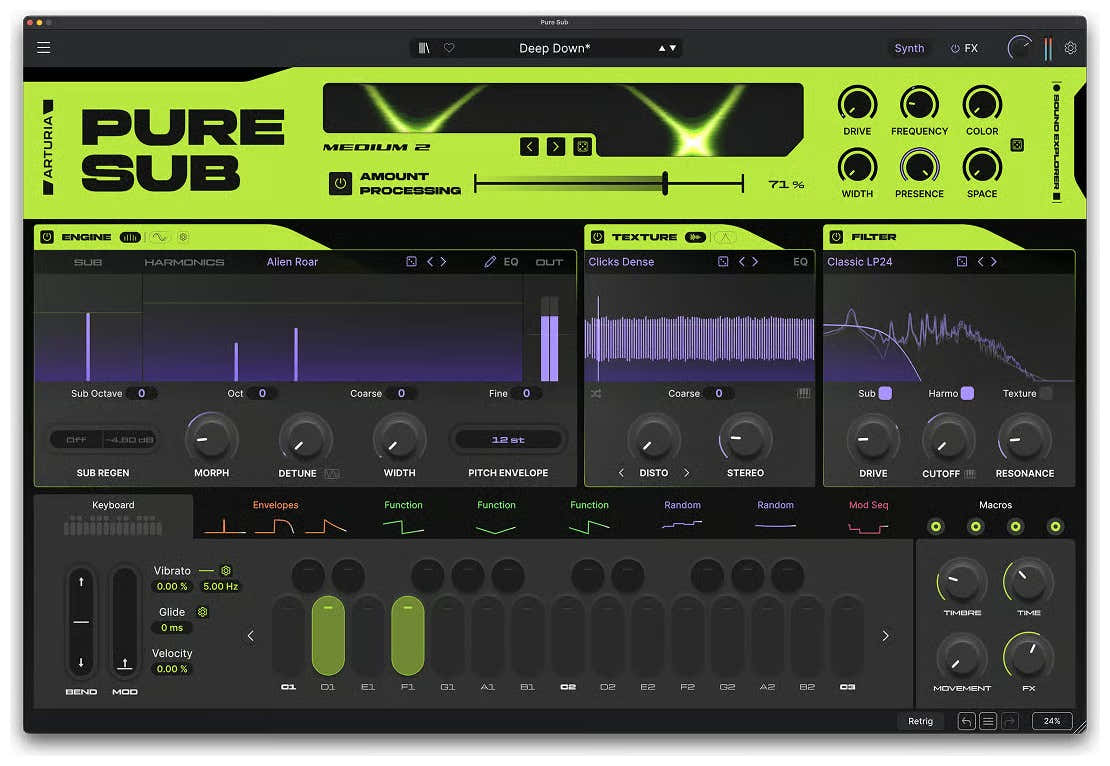Image resolution: width=1110 pixels, height=766 pixels.
Task: Open the preset library browser icon
Action: (424, 48)
